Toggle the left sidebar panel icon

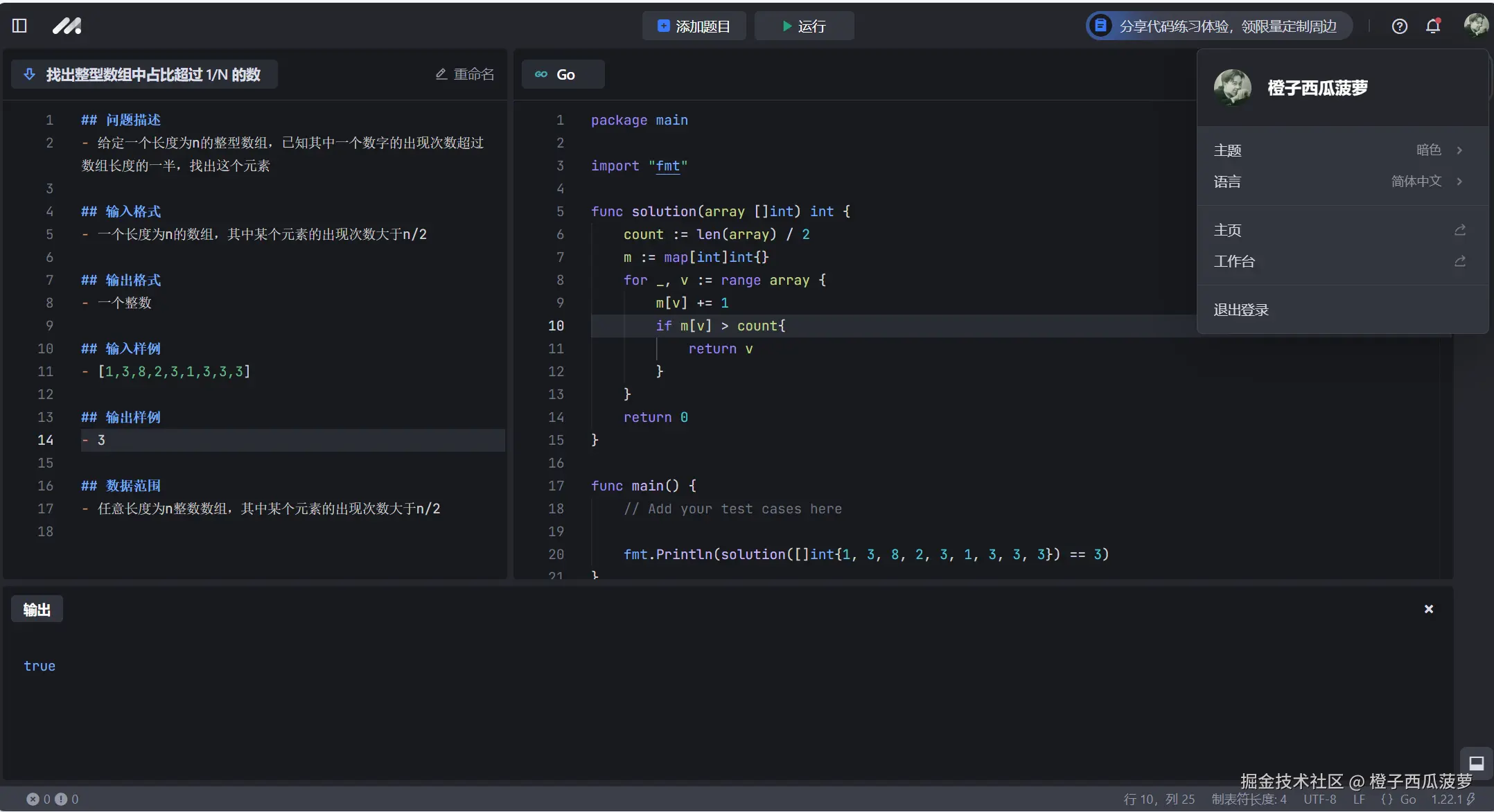pos(19,26)
